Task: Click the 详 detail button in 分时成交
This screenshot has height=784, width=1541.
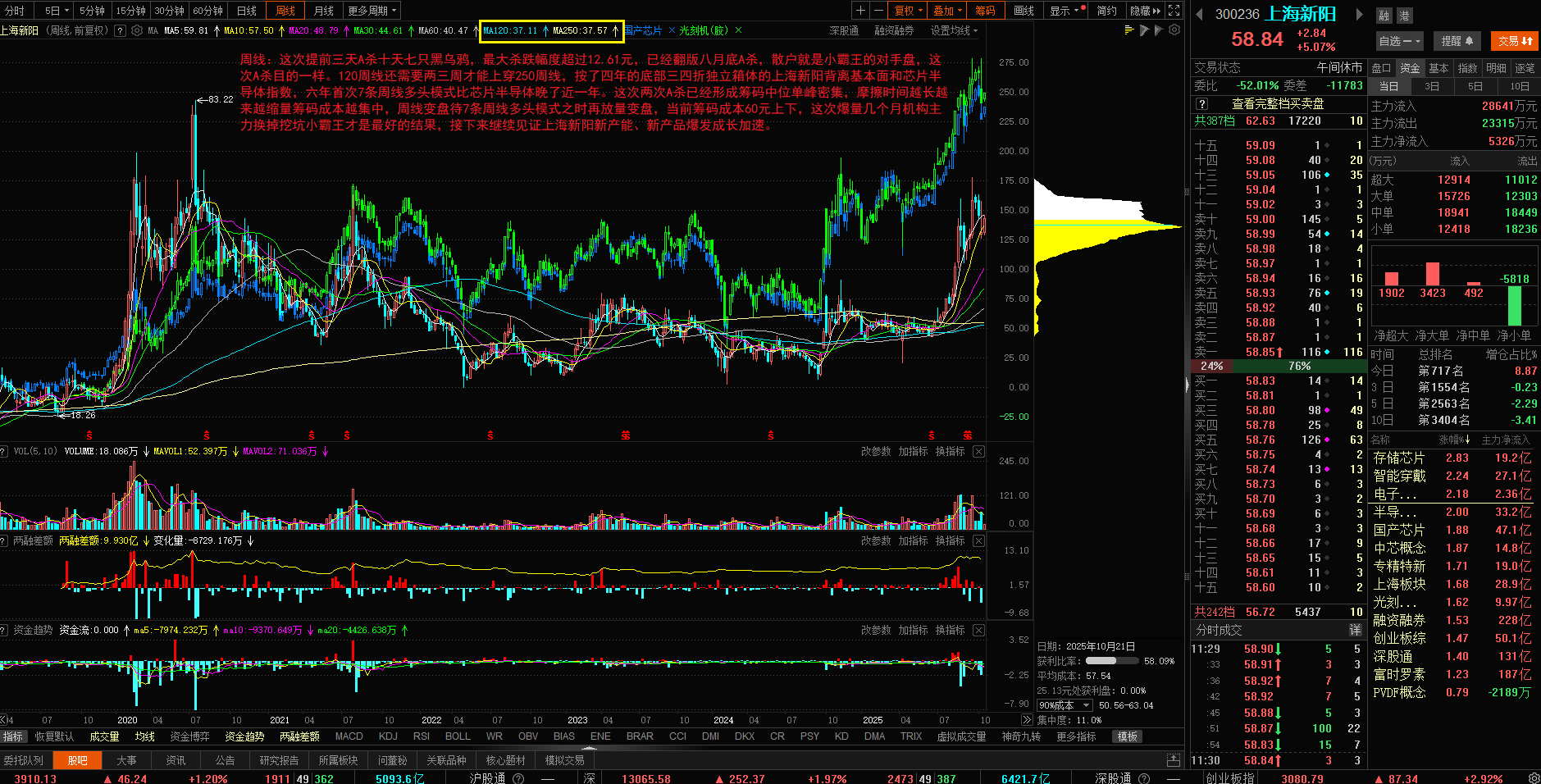Action: (x=1355, y=630)
